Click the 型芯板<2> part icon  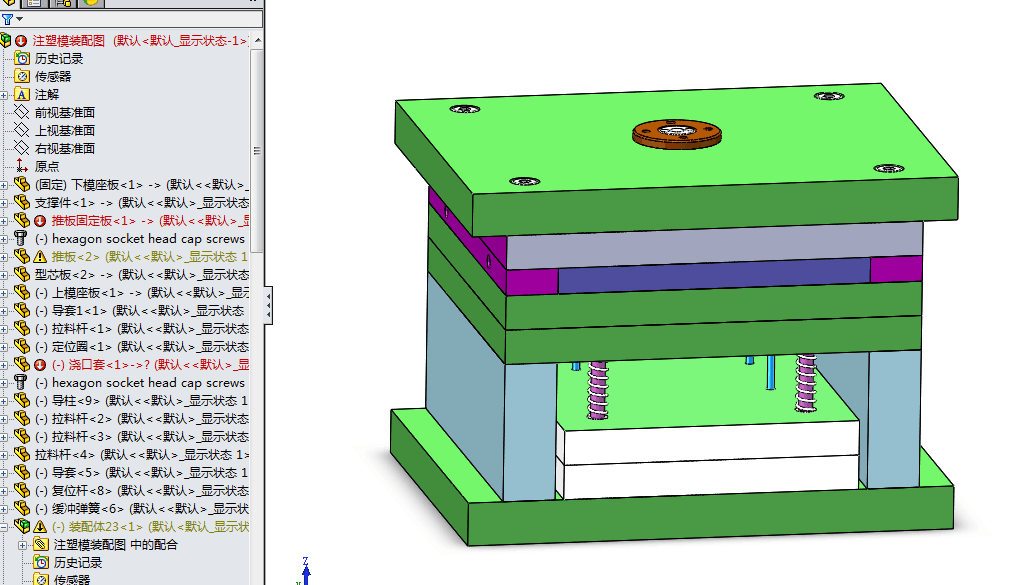click(x=22, y=274)
